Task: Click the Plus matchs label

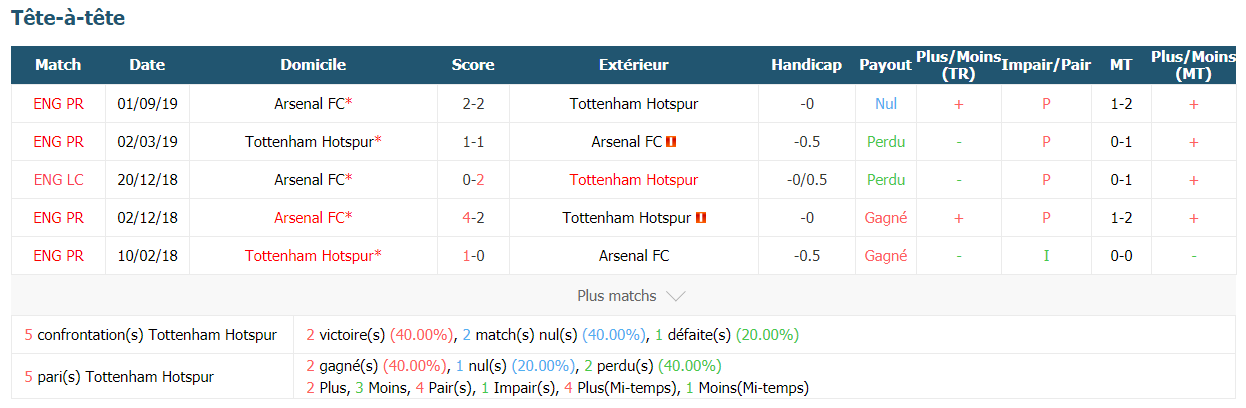Action: coord(617,296)
